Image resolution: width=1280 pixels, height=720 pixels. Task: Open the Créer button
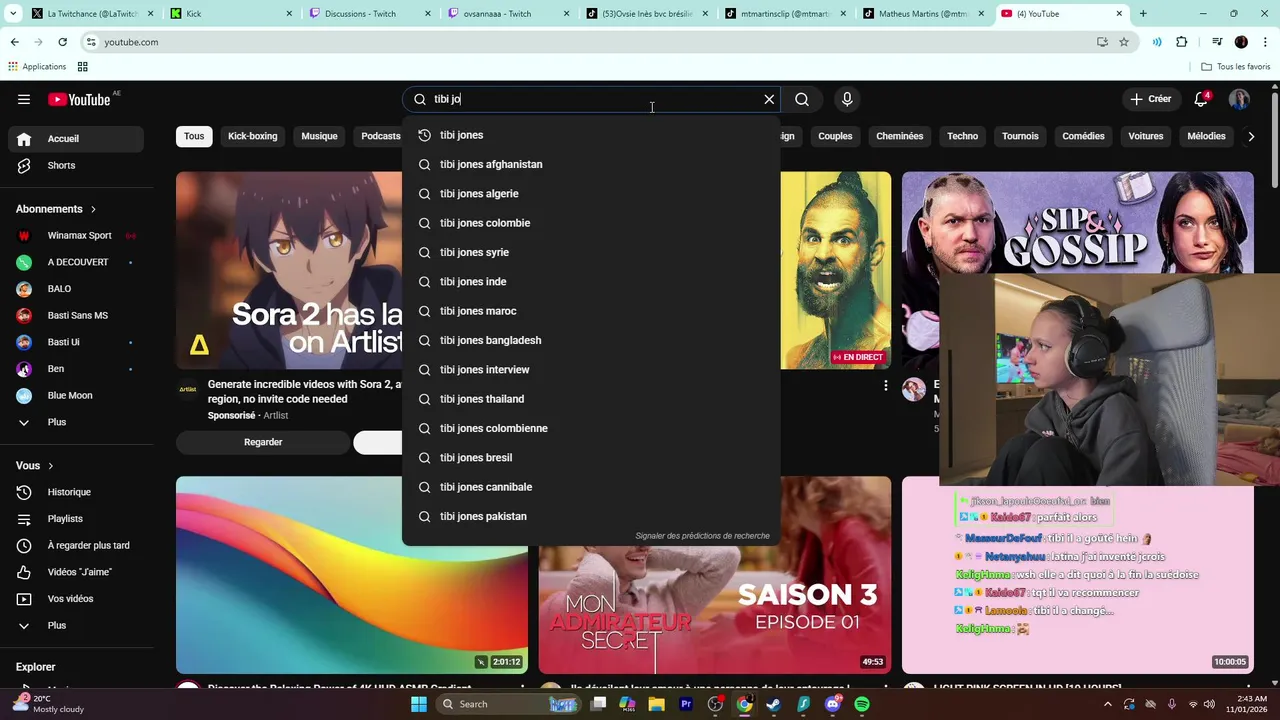(1150, 99)
